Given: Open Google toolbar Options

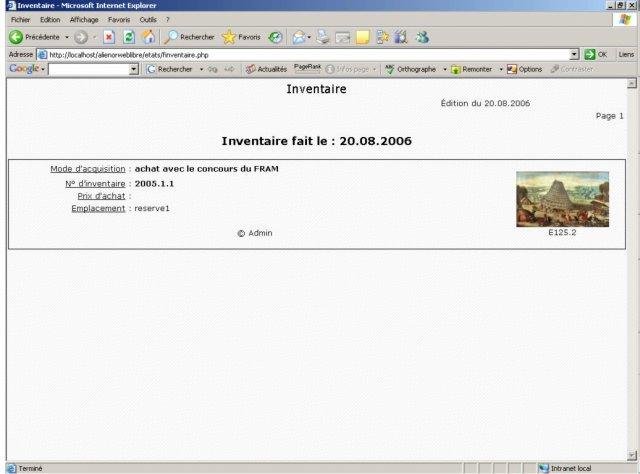Looking at the screenshot, I should click(524, 69).
